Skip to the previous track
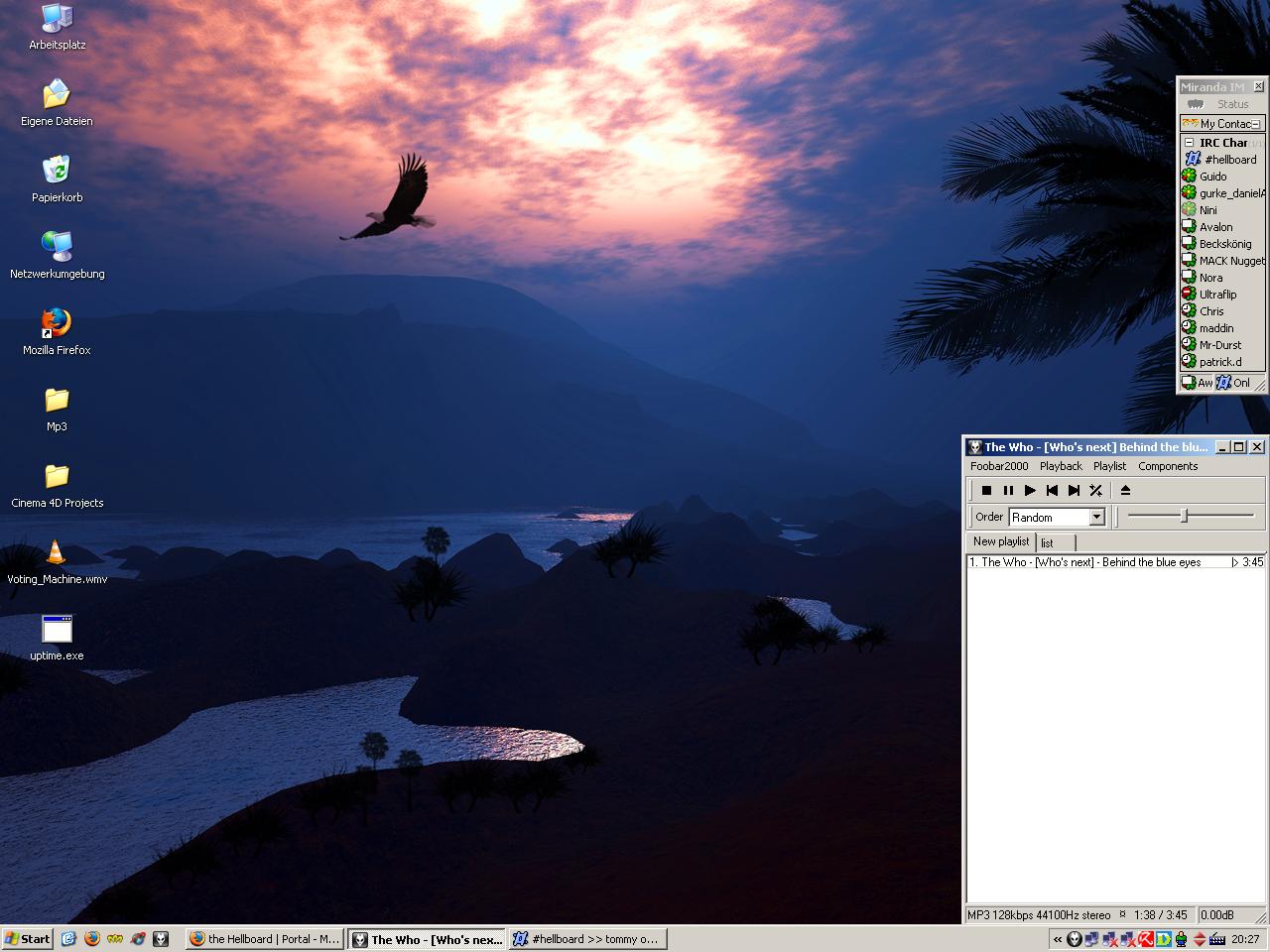Screen dimensions: 1270x952 (x=1052, y=490)
